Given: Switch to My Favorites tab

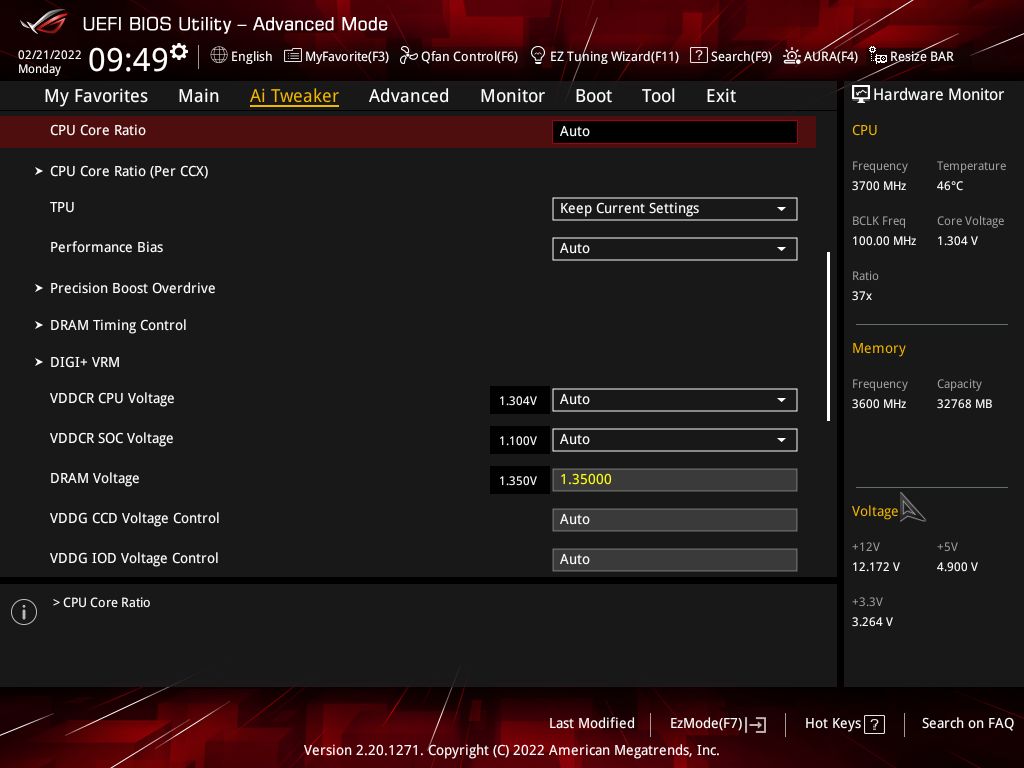Looking at the screenshot, I should coord(96,96).
